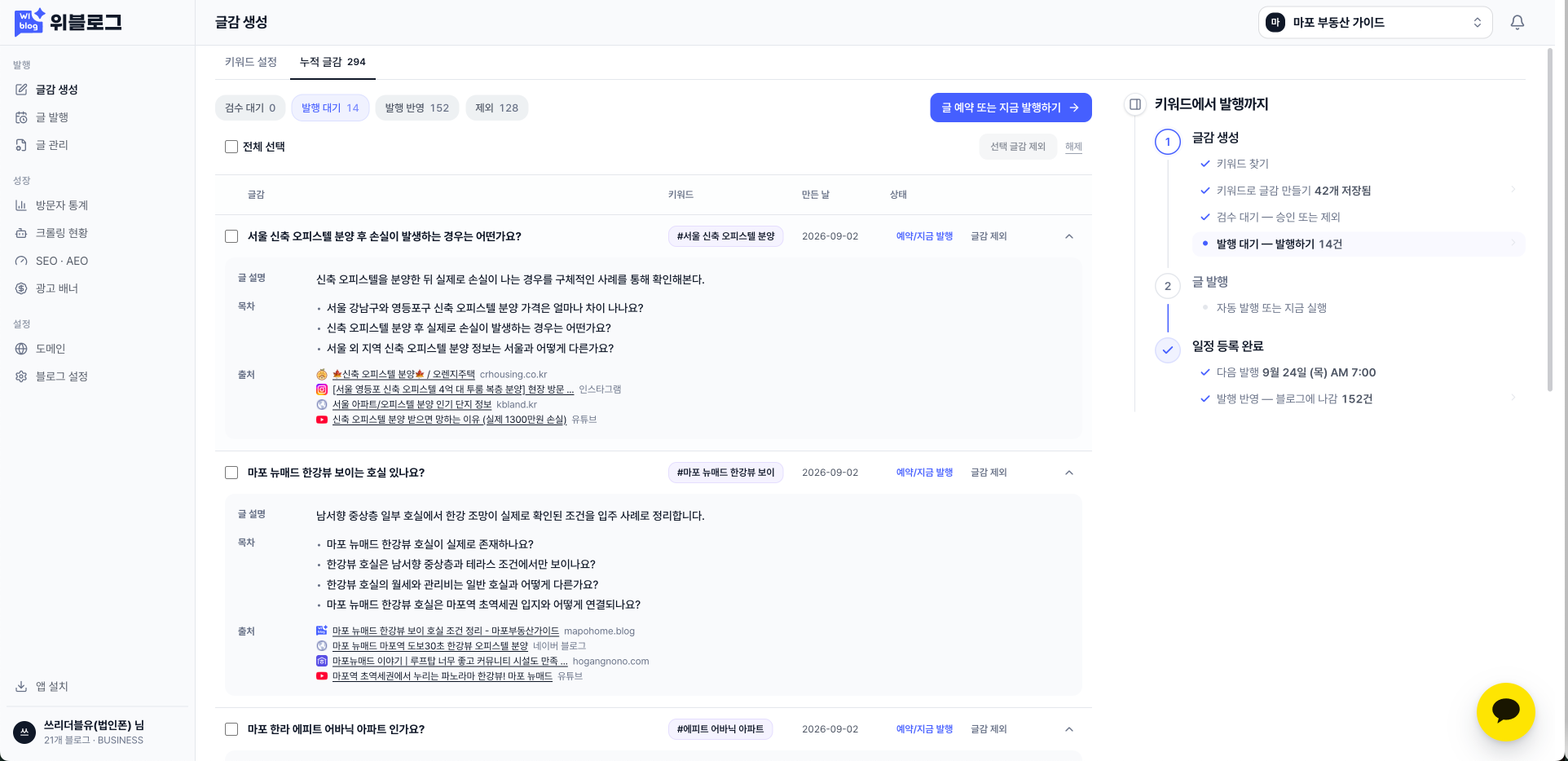Check the 마포 한라 에피트 어바닉 row checkbox

click(x=231, y=729)
